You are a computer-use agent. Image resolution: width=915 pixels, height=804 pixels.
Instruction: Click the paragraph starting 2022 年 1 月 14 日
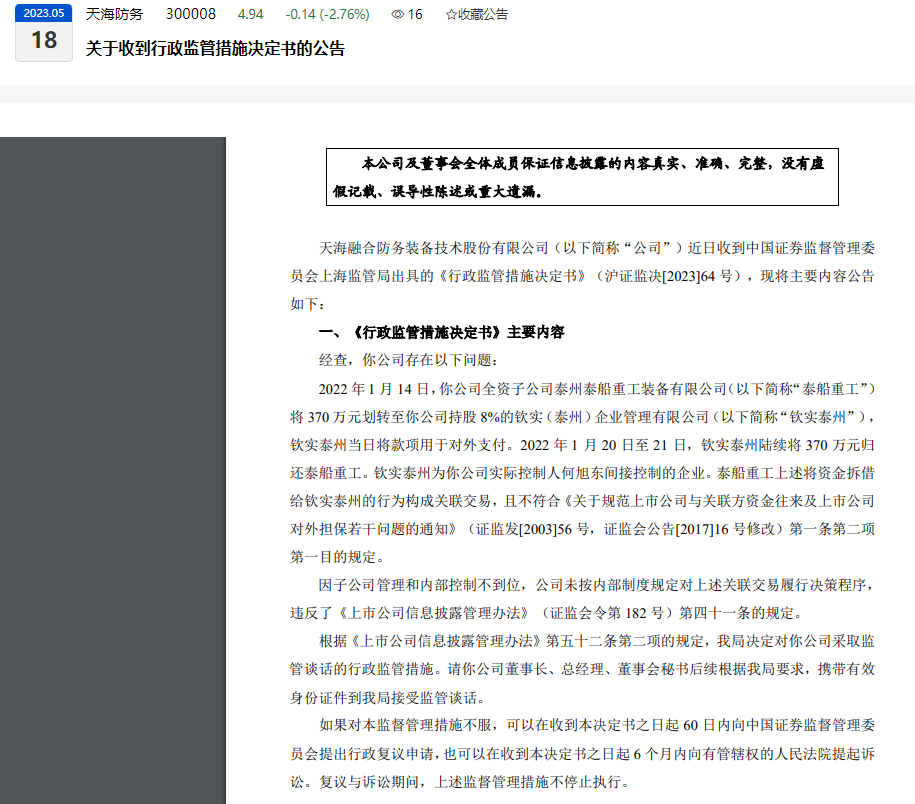coord(582,473)
